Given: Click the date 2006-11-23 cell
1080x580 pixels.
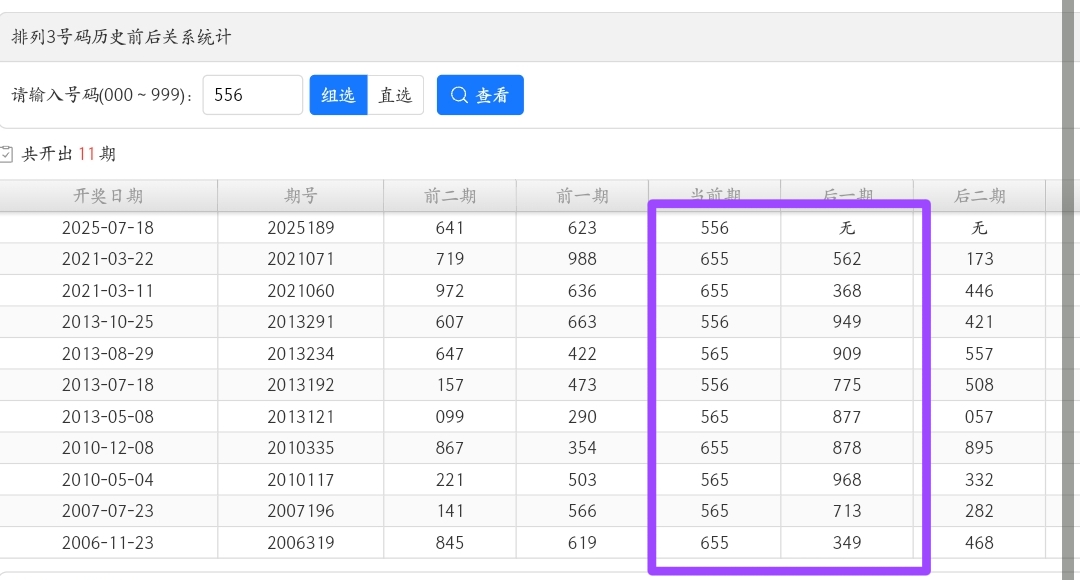Looking at the screenshot, I should (108, 543).
